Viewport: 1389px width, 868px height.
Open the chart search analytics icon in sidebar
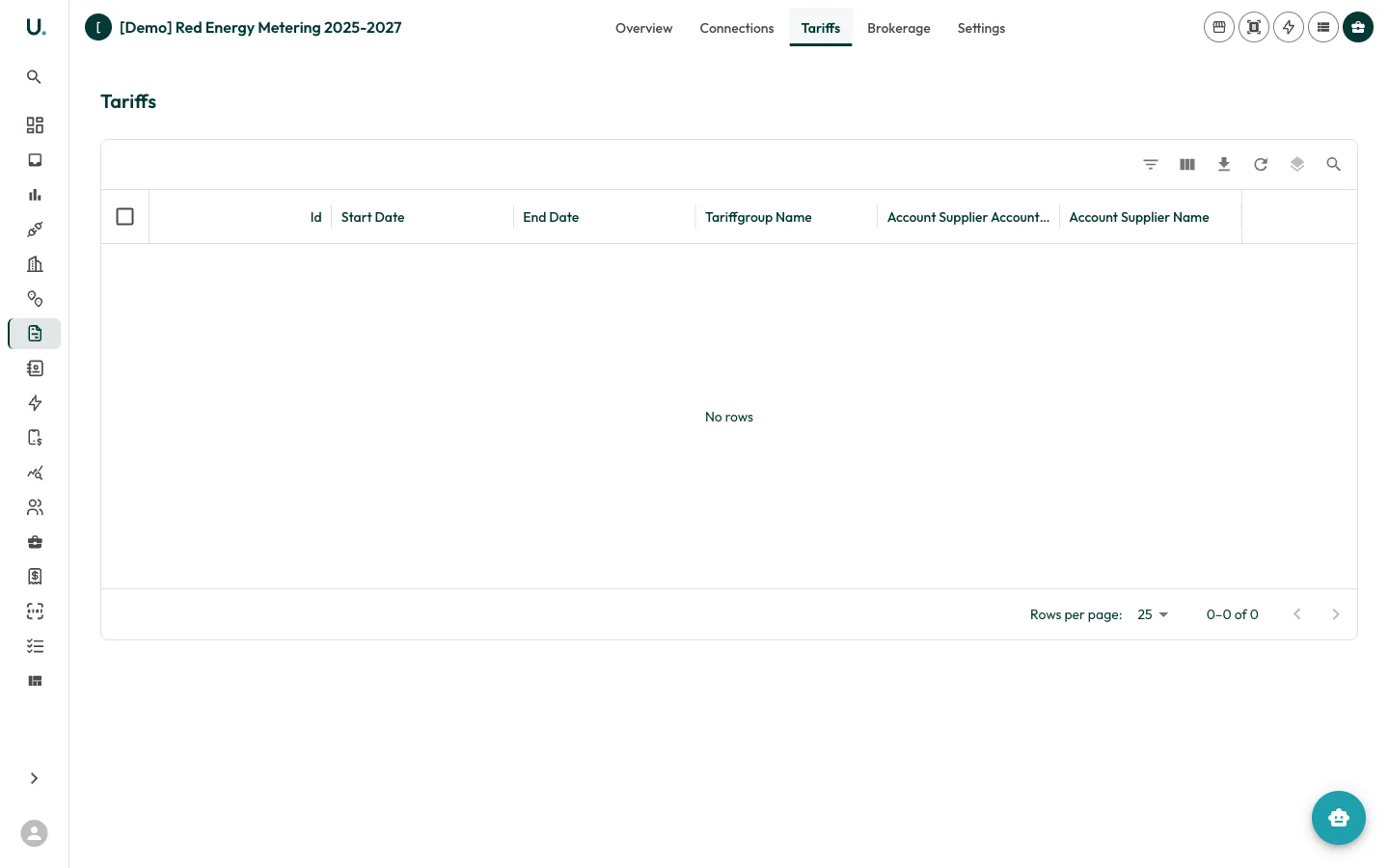(35, 473)
